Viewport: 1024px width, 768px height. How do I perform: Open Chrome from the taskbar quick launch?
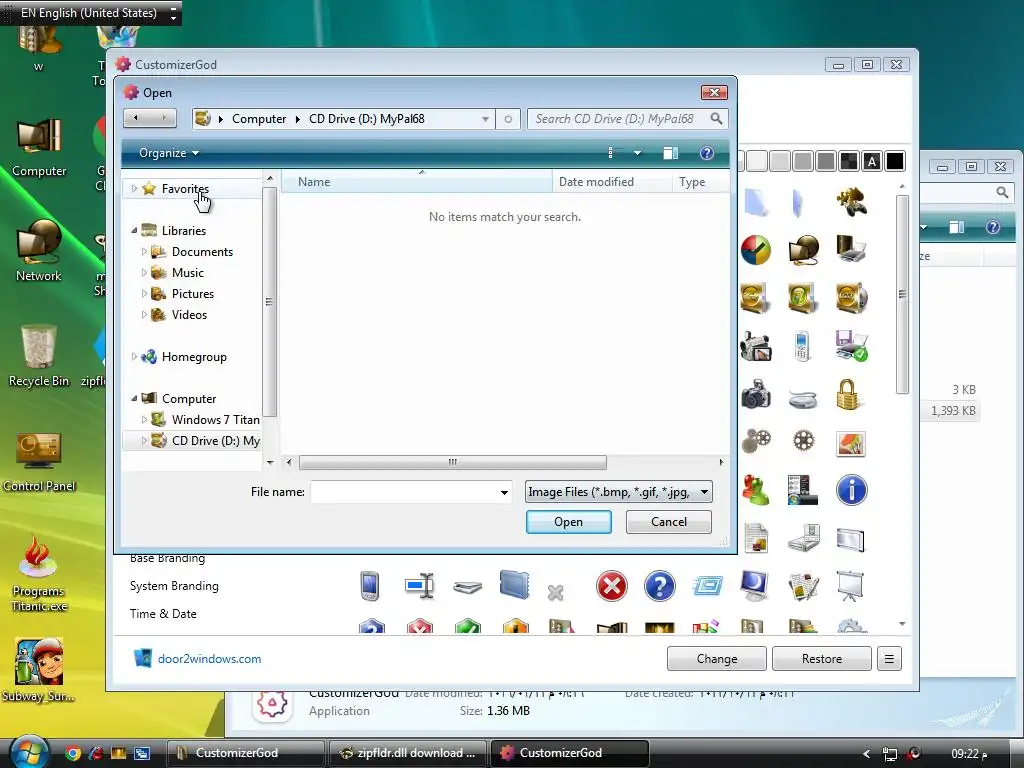coord(72,753)
